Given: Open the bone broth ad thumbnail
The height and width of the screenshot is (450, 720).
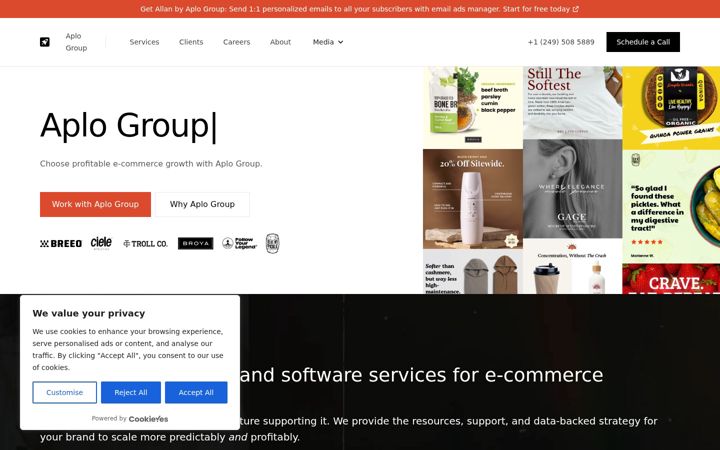Looking at the screenshot, I should pos(472,107).
